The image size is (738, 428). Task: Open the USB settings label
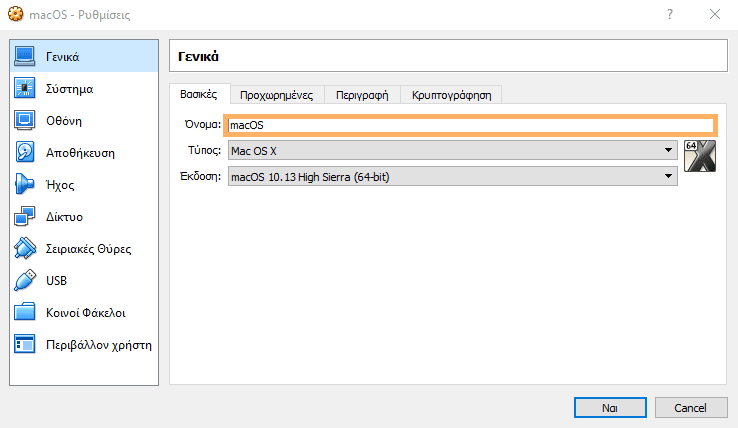(56, 281)
